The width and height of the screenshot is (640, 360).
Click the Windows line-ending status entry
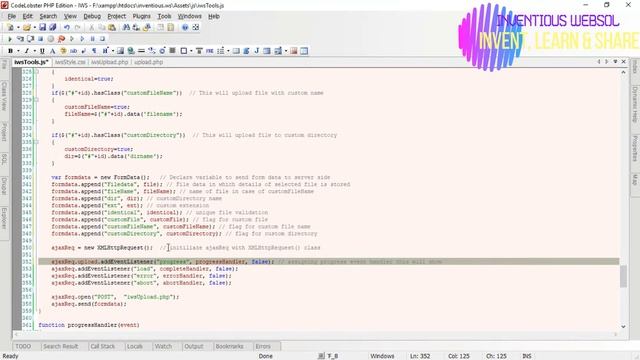click(x=382, y=356)
